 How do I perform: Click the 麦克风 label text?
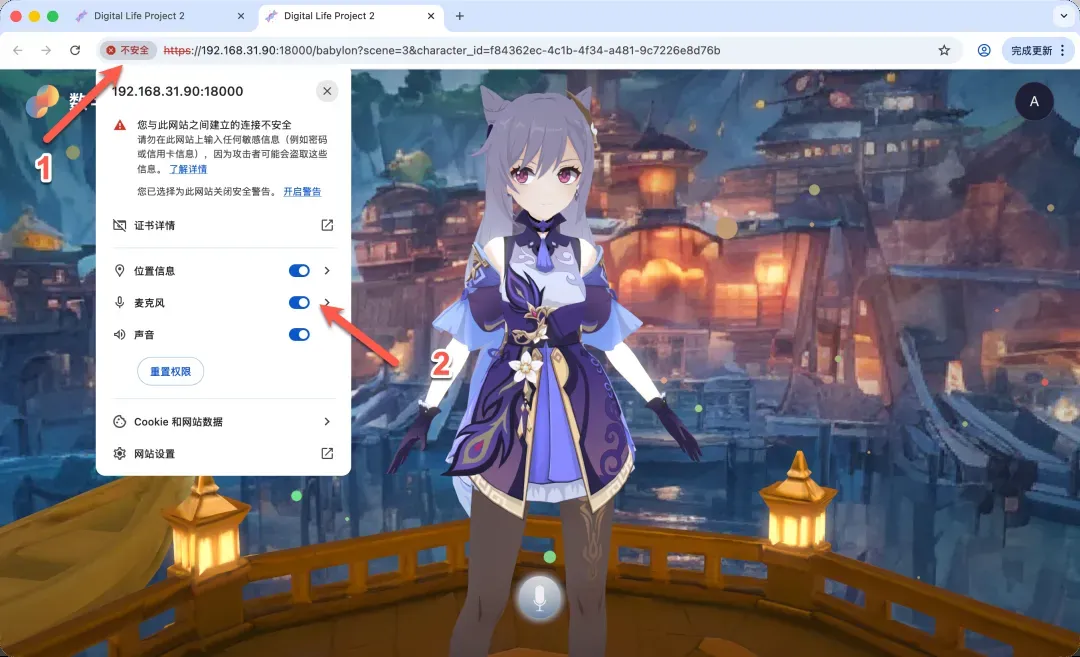(x=149, y=302)
